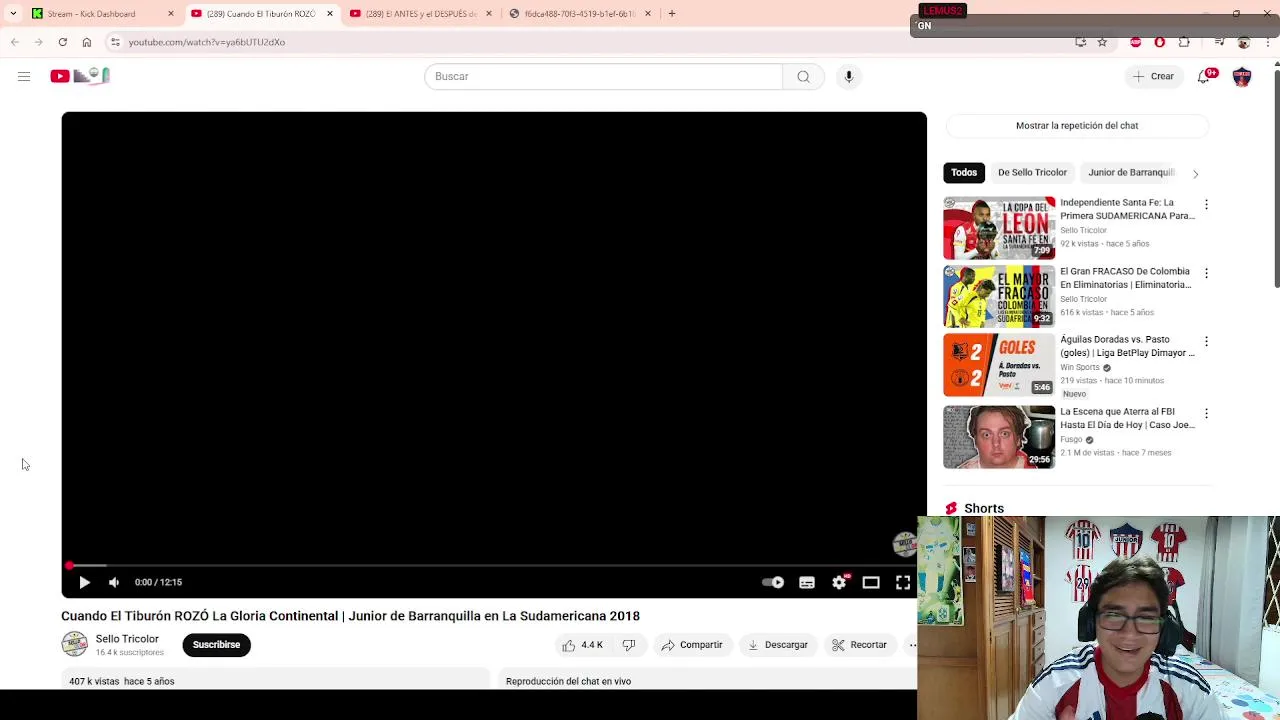Viewport: 1280px width, 720px height.
Task: Open Águilas Doradas vs. Pasto thumbnail
Action: pyautogui.click(x=999, y=365)
